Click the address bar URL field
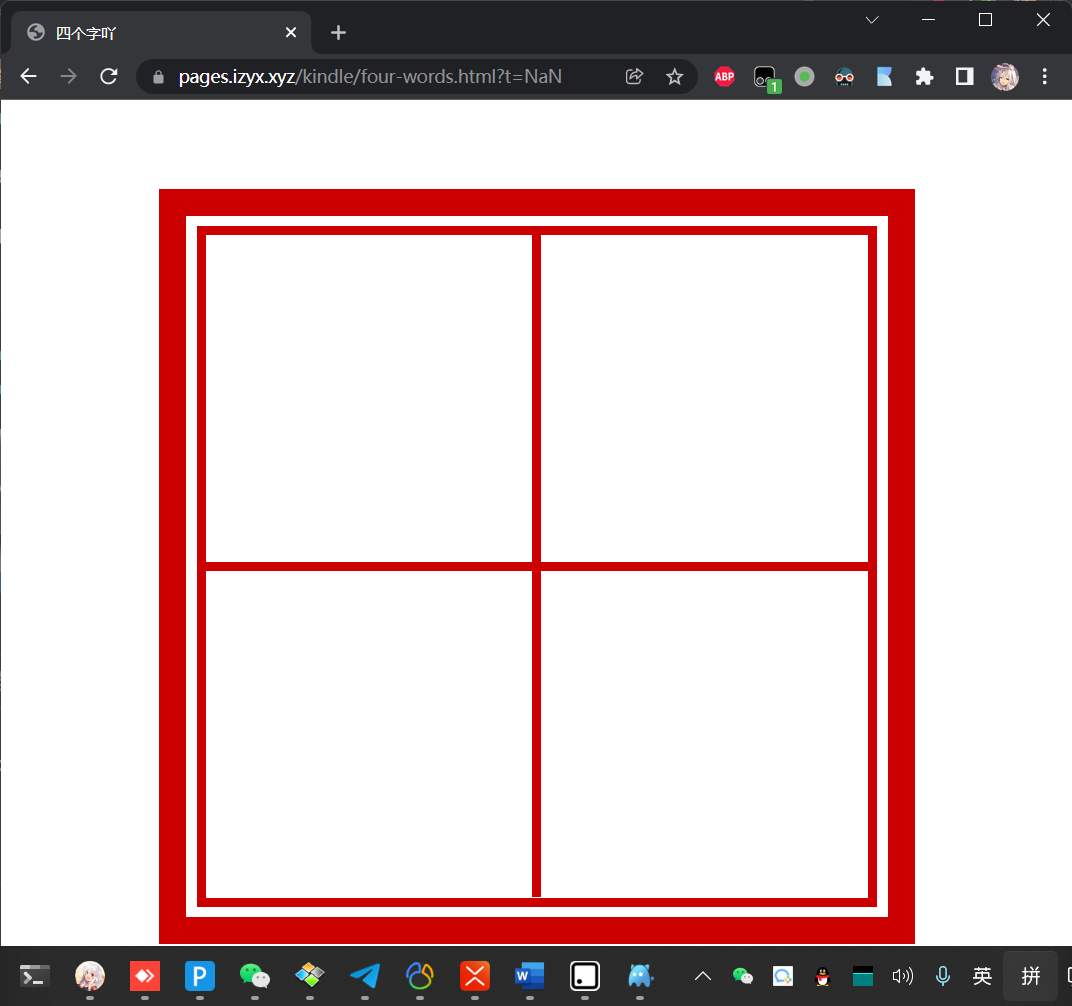1072x1006 pixels. tap(390, 77)
